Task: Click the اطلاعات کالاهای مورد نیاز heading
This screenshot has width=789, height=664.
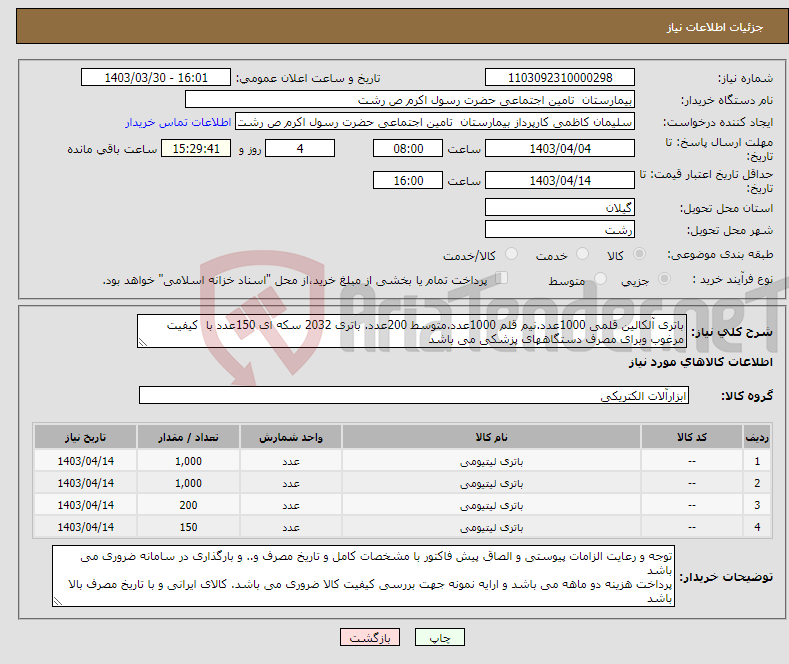Action: tap(700, 362)
